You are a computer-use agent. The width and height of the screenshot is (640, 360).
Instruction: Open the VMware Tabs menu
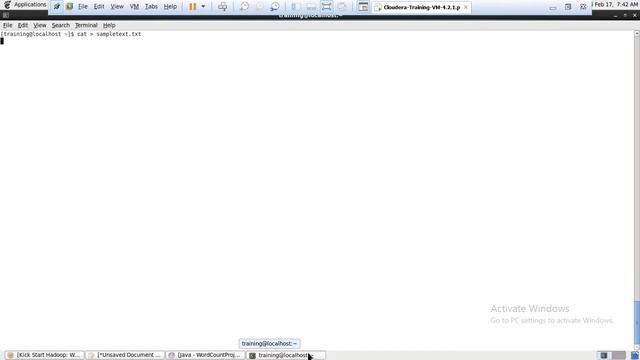coord(151,7)
